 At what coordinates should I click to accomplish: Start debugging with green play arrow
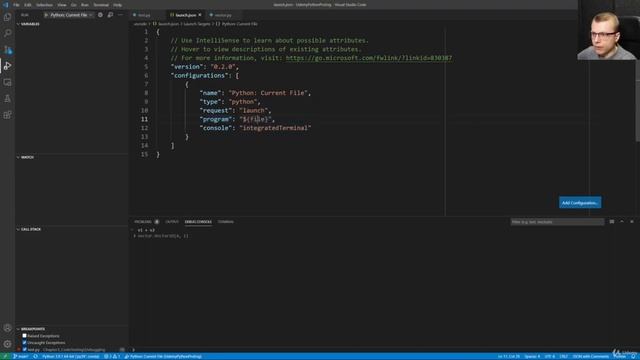(46, 15)
